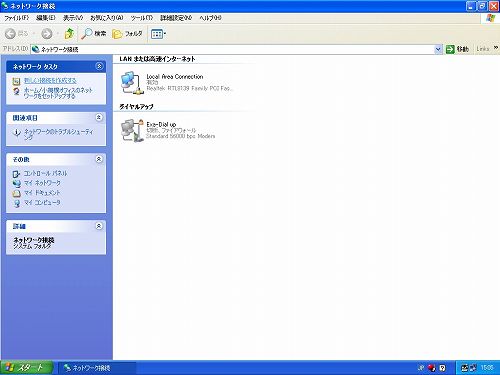Image resolution: width=500 pixels, height=375 pixels.
Task: Select the Exa-Dial up name text
Action: click(161, 124)
